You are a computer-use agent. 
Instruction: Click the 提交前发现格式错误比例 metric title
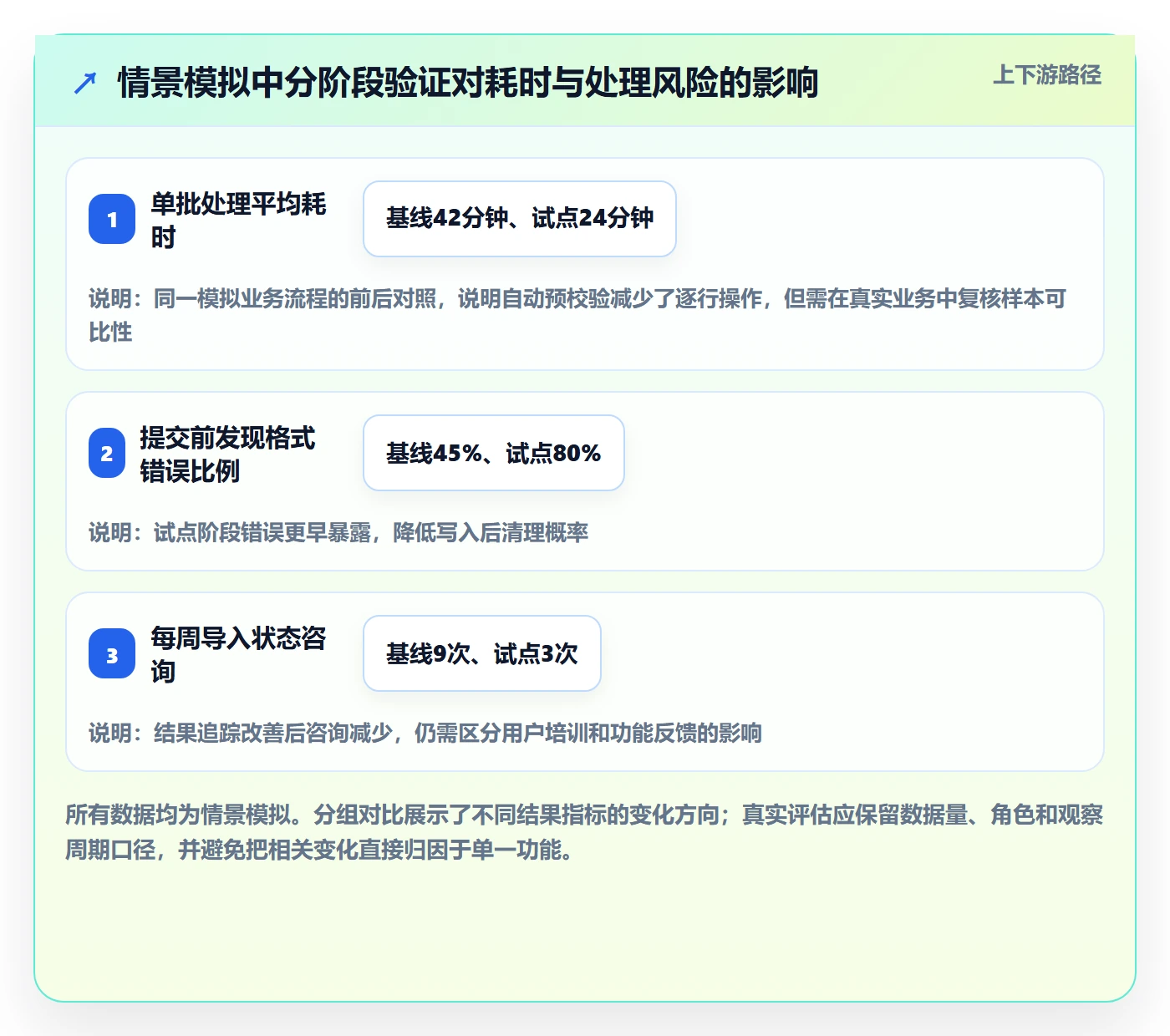coord(228,454)
